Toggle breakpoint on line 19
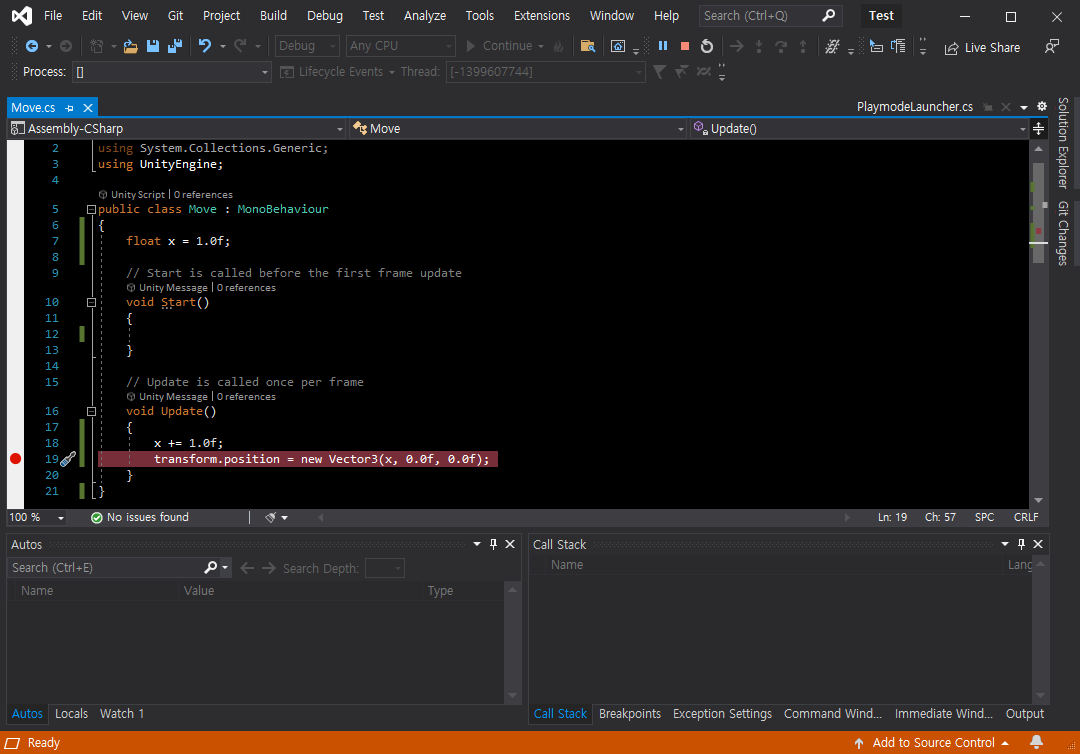 15,459
